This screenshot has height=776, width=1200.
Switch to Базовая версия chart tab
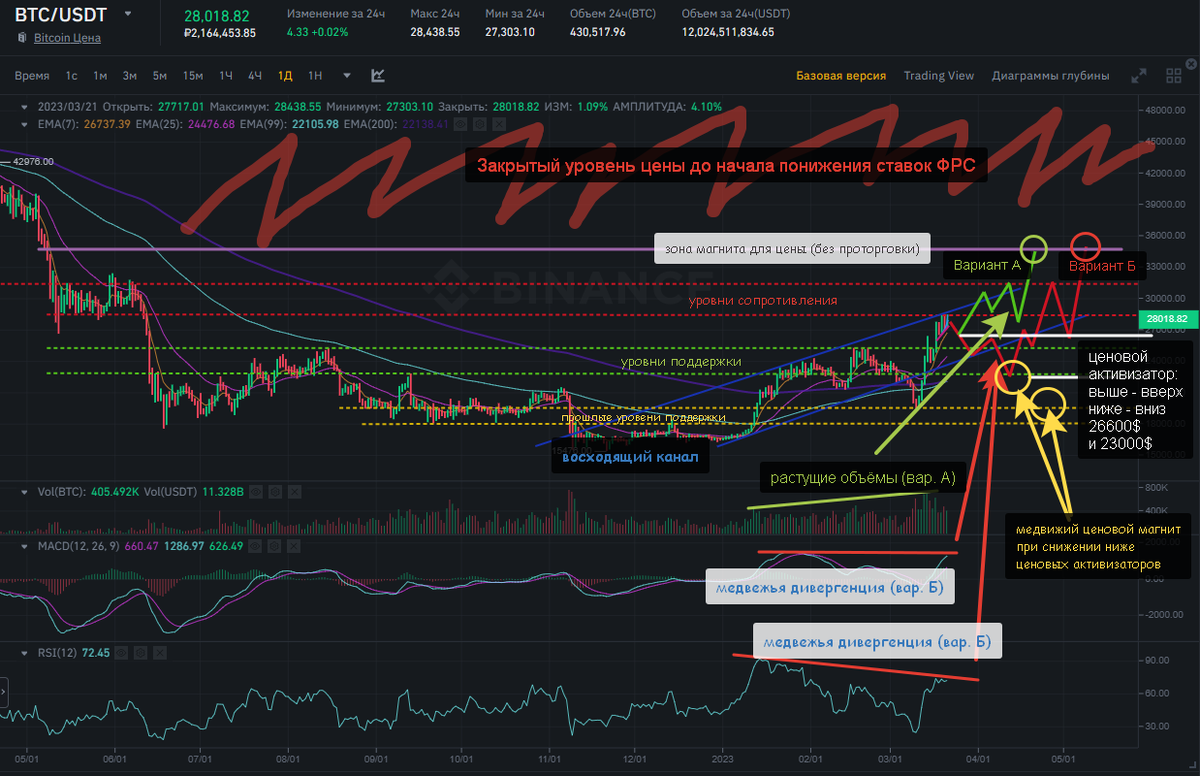(x=841, y=76)
